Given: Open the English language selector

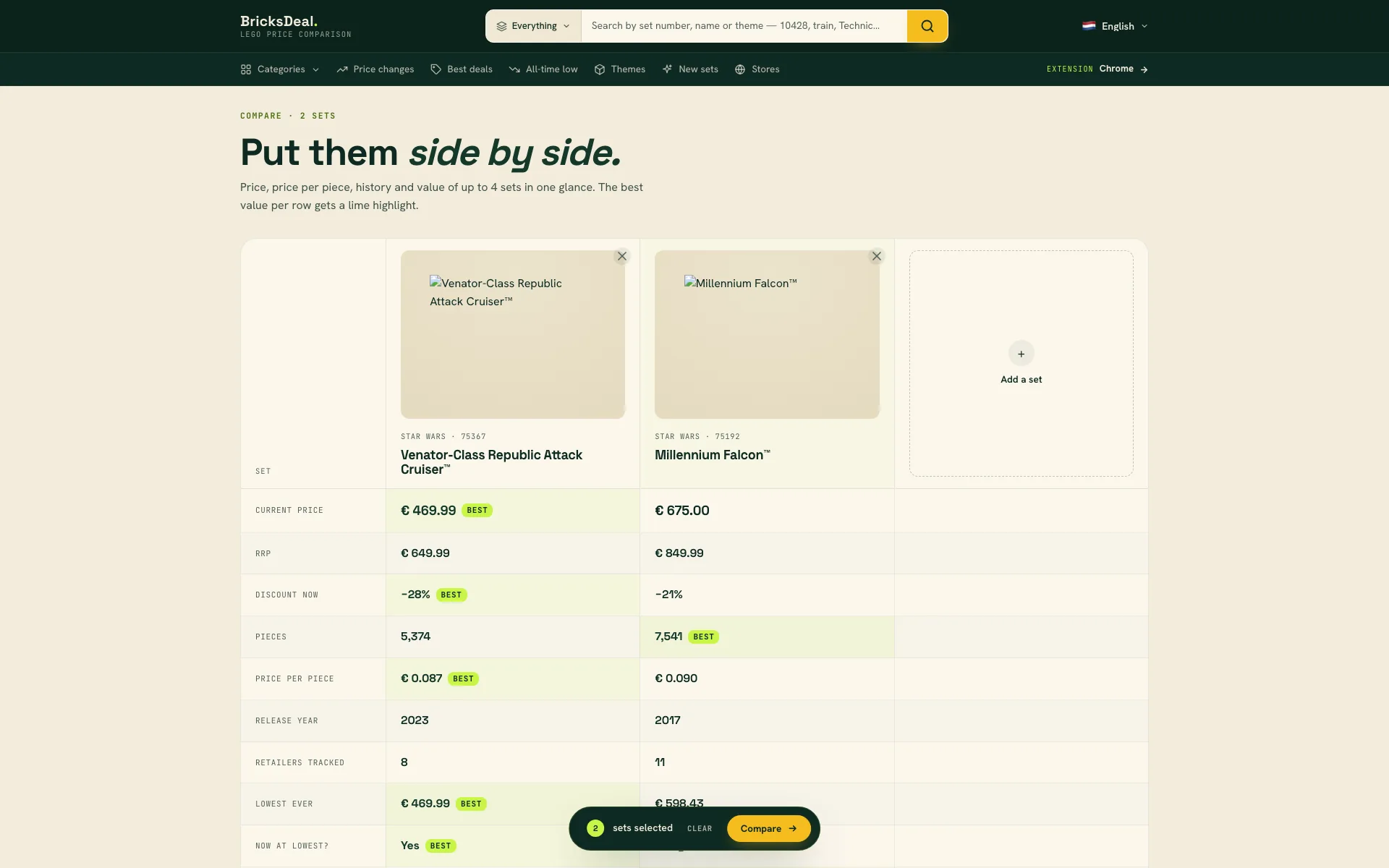Looking at the screenshot, I should (1115, 26).
